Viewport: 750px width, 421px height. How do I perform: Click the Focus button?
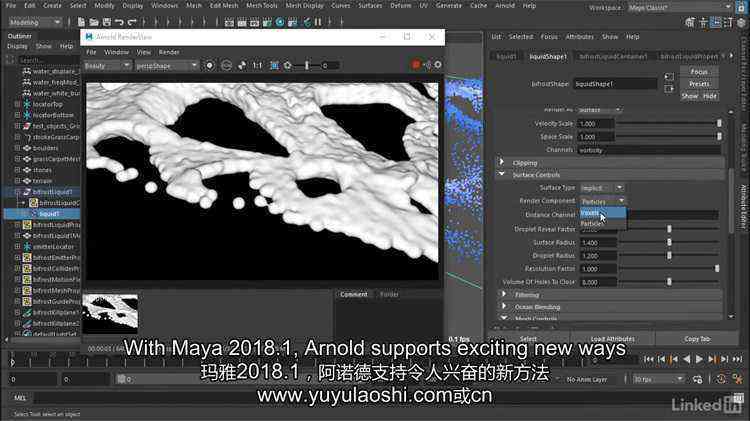(x=699, y=72)
